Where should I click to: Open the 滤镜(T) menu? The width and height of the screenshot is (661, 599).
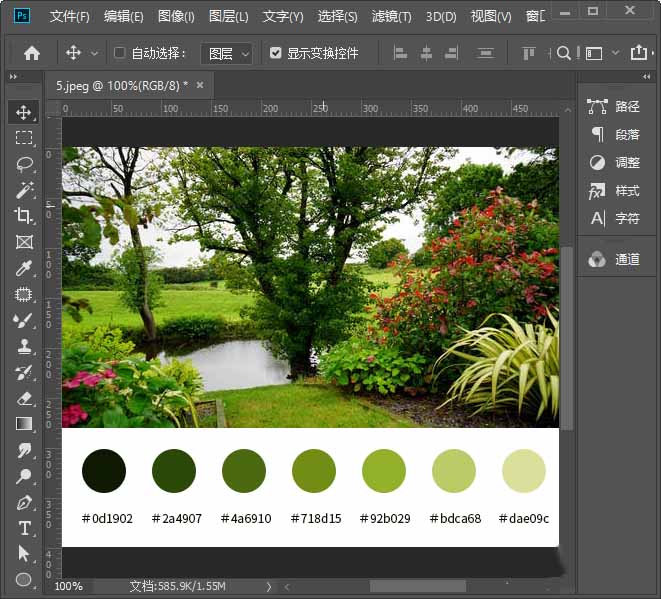[391, 16]
